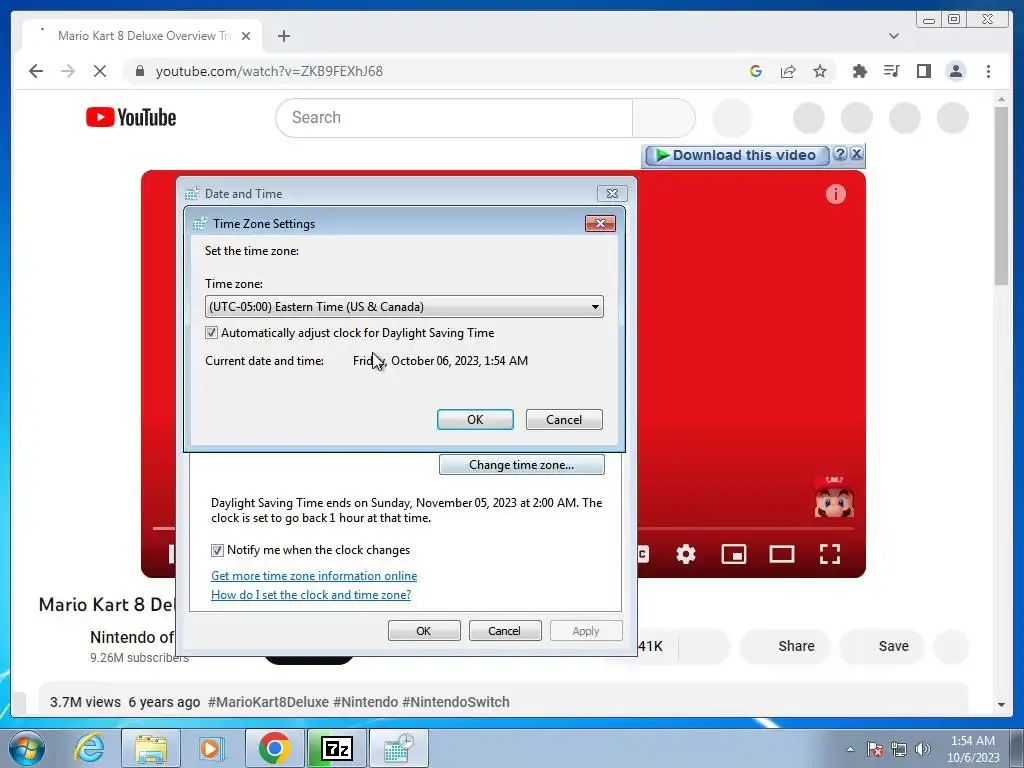Open Windows Media Player from taskbar
The image size is (1024, 768).
210,748
